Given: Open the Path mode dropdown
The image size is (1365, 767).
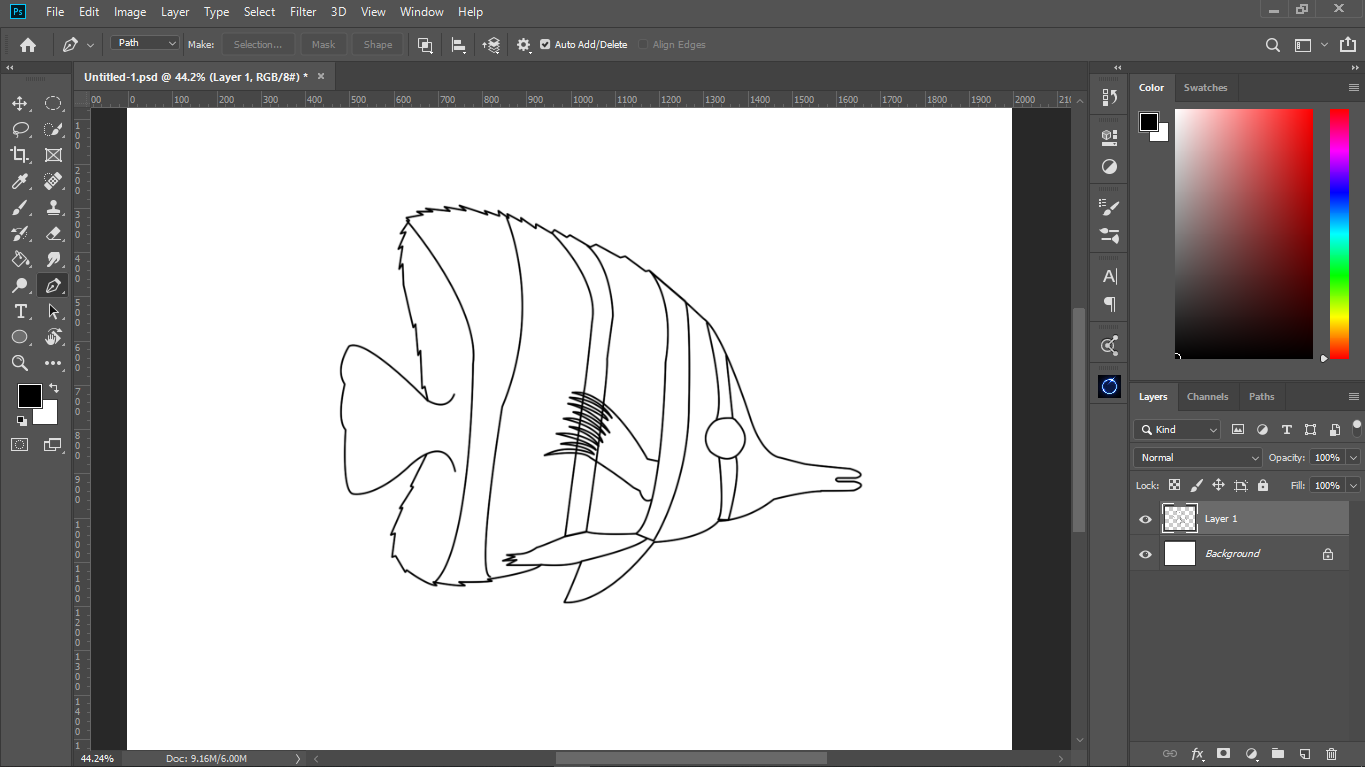Looking at the screenshot, I should (145, 44).
